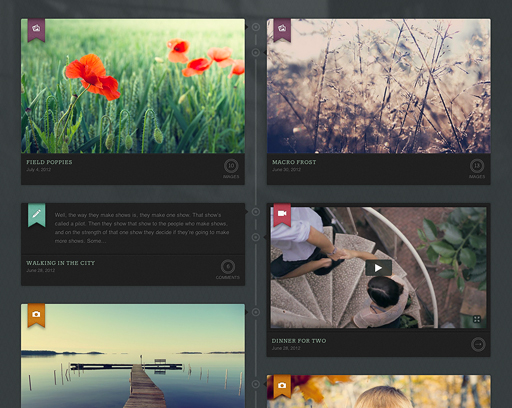Open the Dinner For Two title

tap(299, 341)
